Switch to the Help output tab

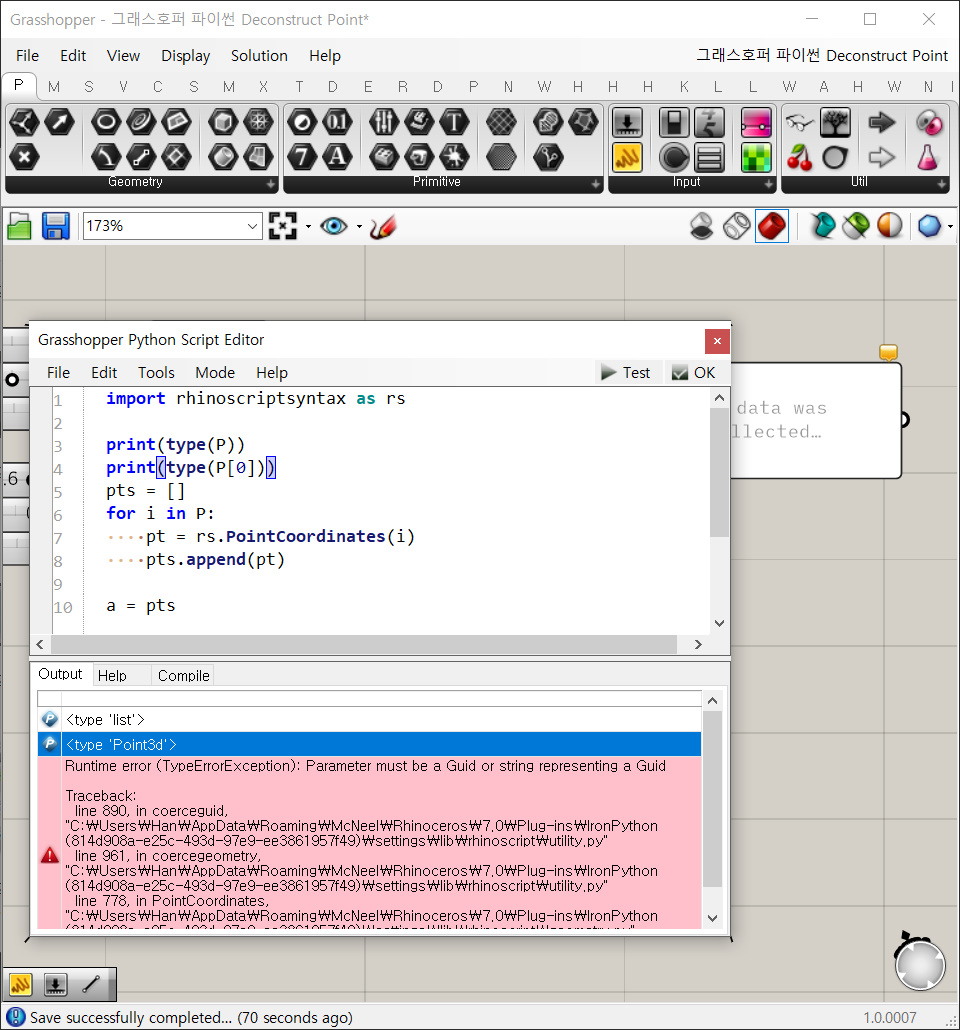pyautogui.click(x=112, y=675)
